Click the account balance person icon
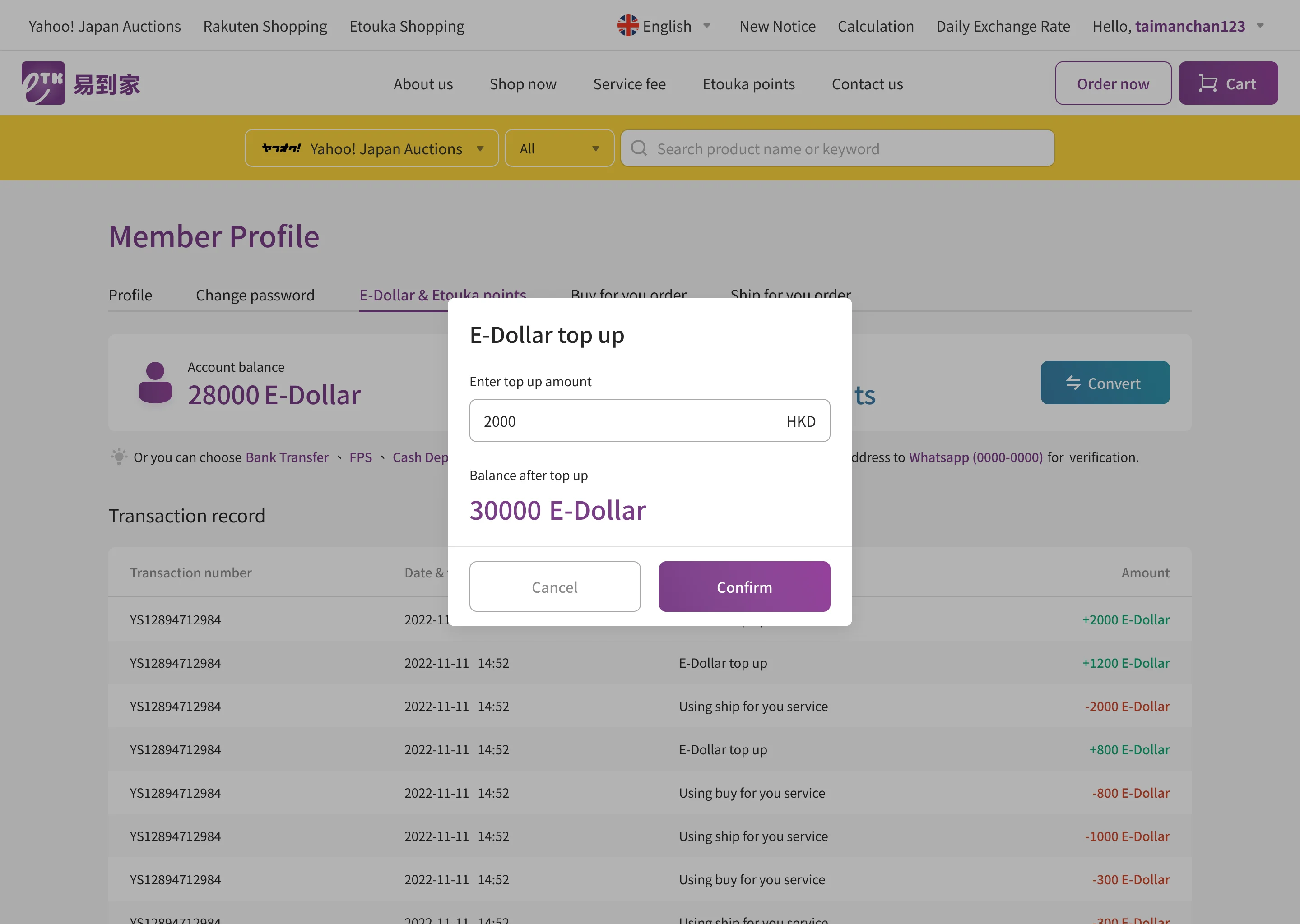Image resolution: width=1300 pixels, height=924 pixels. tap(155, 383)
